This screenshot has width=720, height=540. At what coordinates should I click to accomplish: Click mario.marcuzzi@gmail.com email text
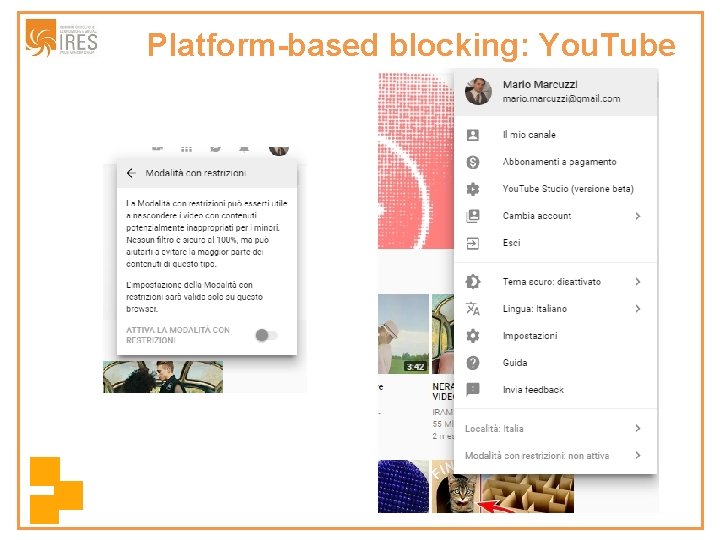coord(561,99)
